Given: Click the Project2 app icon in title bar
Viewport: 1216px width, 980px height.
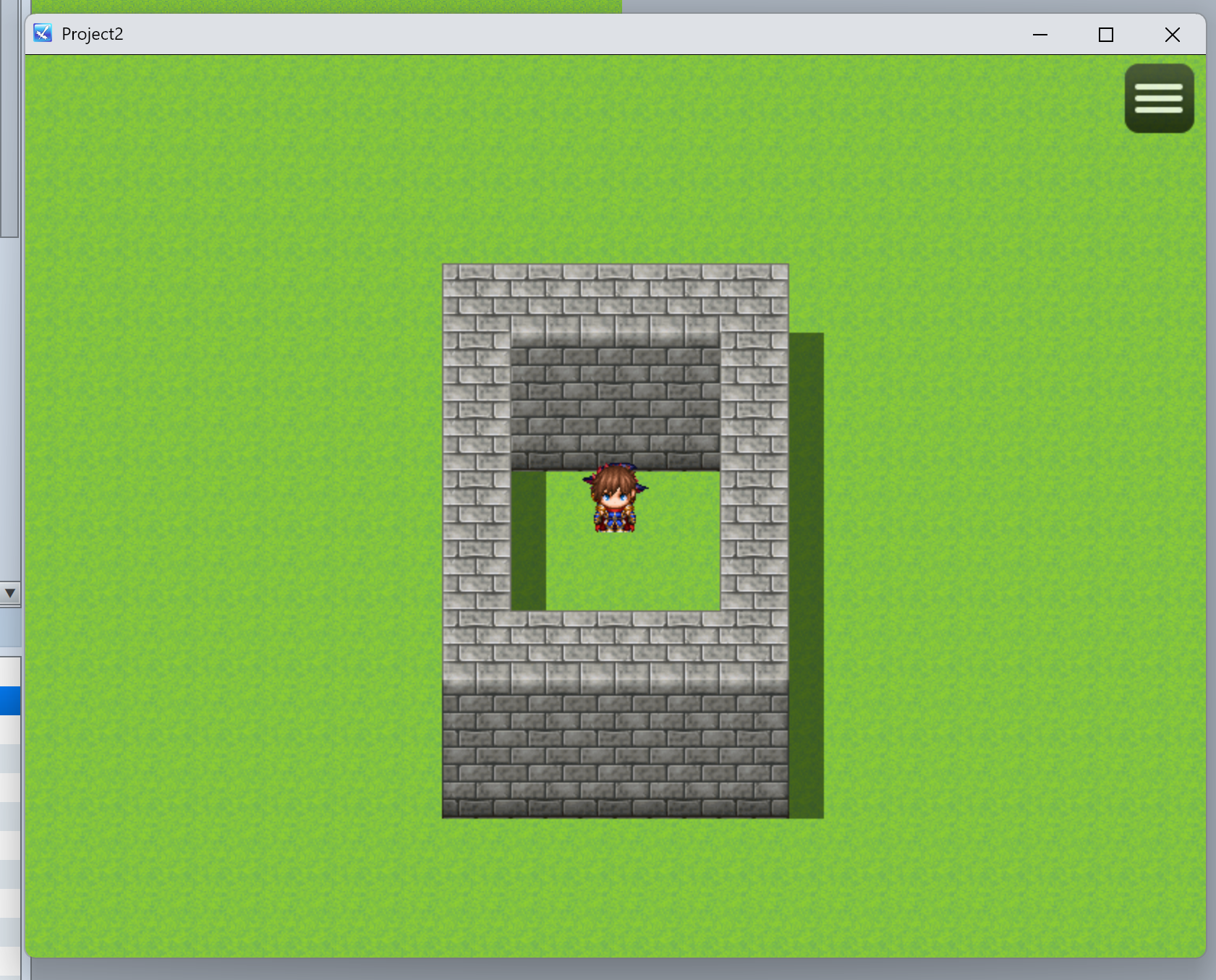Looking at the screenshot, I should (43, 33).
